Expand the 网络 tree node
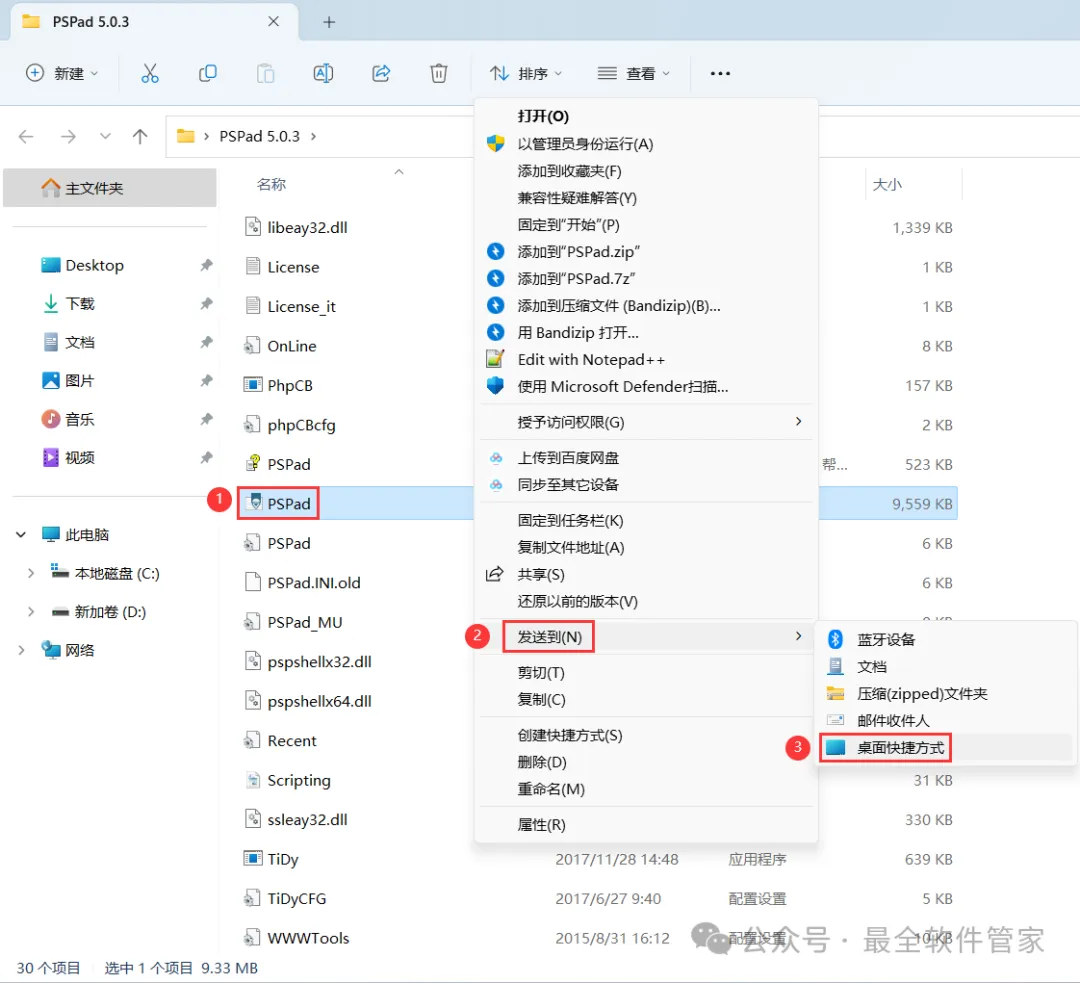This screenshot has height=983, width=1080. coord(21,650)
